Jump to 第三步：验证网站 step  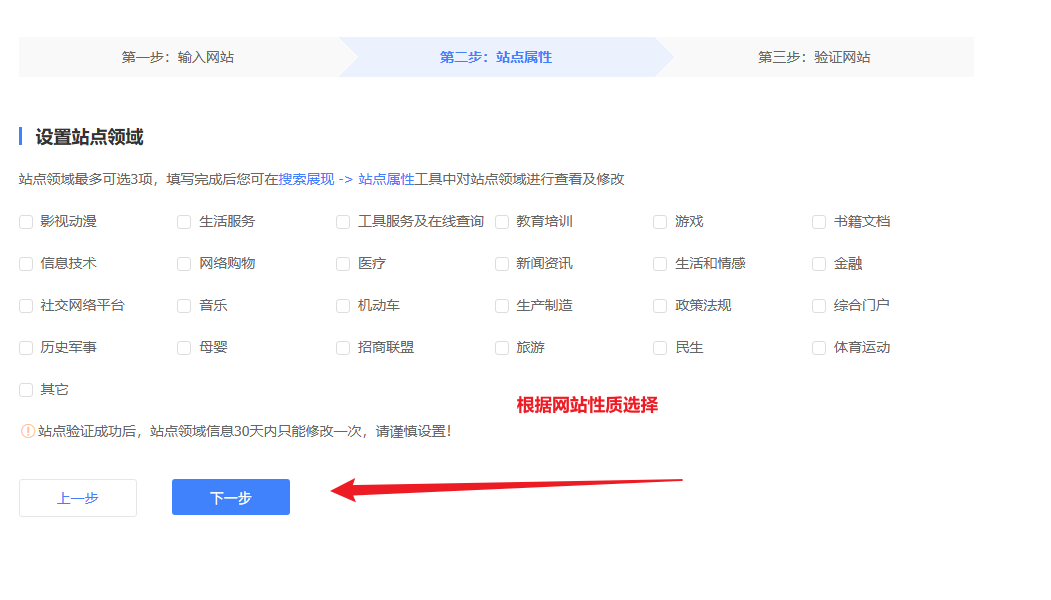[x=814, y=57]
